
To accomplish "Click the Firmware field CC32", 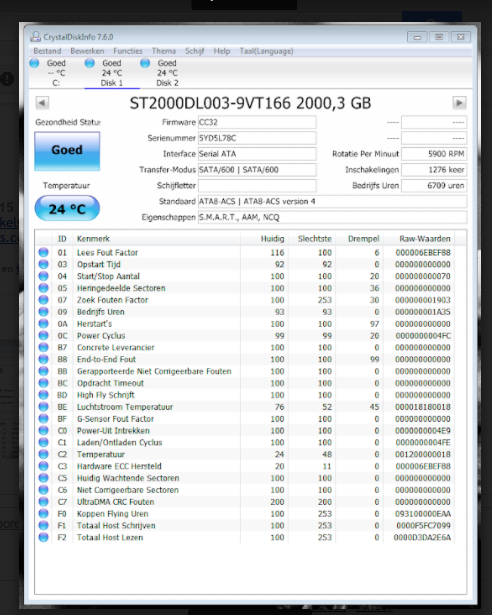I will point(257,122).
